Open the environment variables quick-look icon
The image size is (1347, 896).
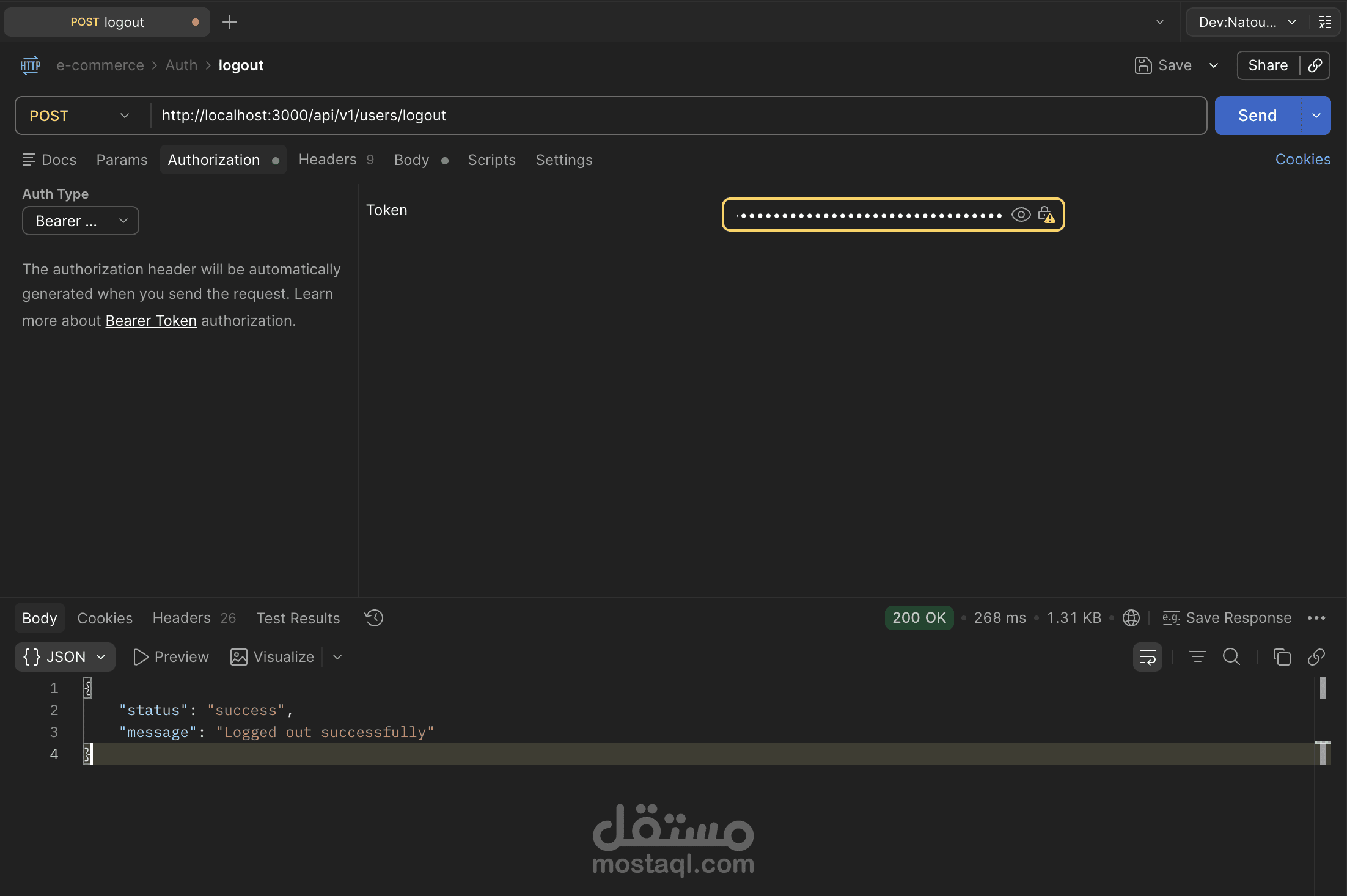point(1325,22)
